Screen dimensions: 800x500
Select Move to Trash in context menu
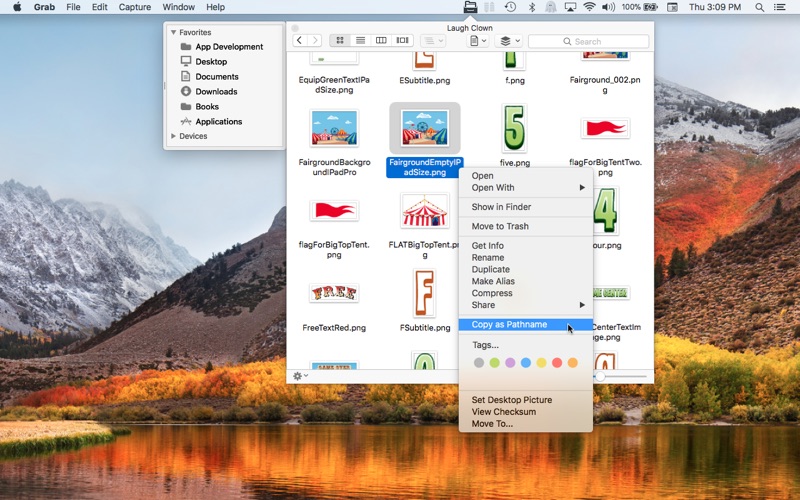(500, 227)
